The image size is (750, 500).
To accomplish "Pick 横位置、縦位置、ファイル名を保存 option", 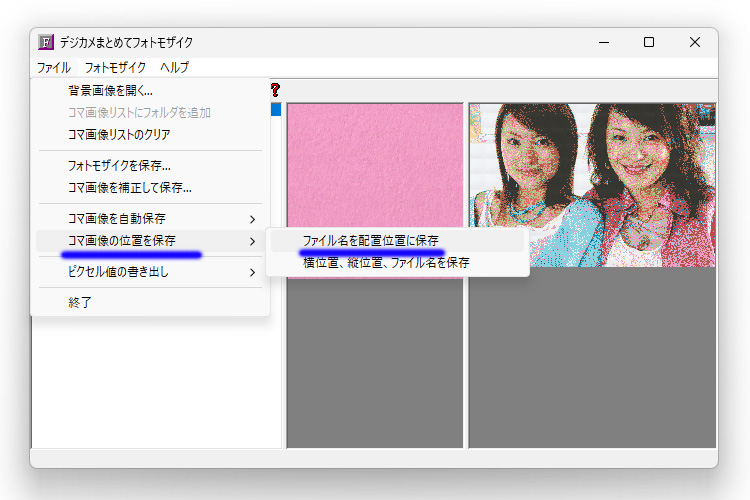I will [x=386, y=263].
